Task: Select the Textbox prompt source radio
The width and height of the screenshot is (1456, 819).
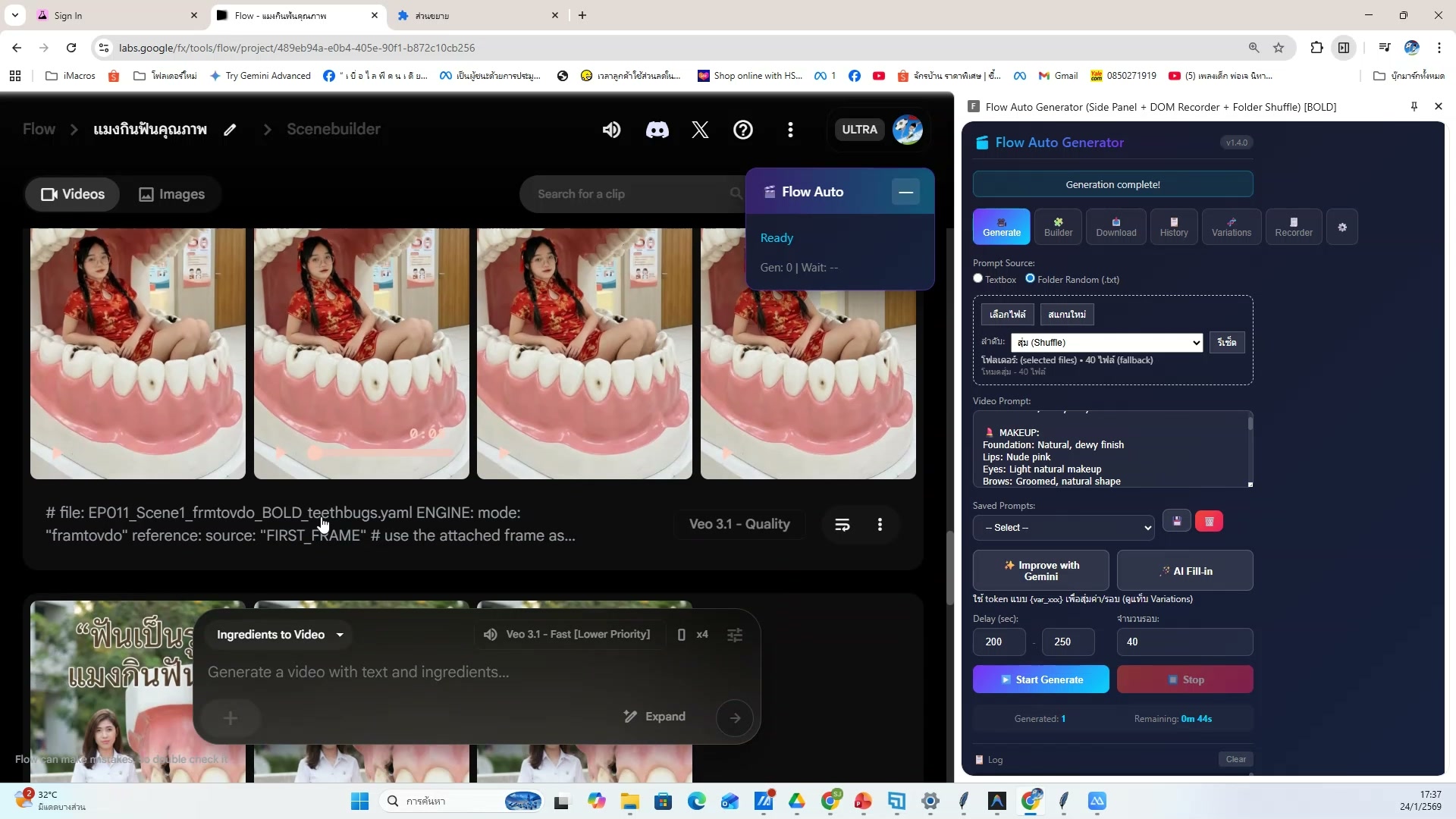Action: coord(978,278)
